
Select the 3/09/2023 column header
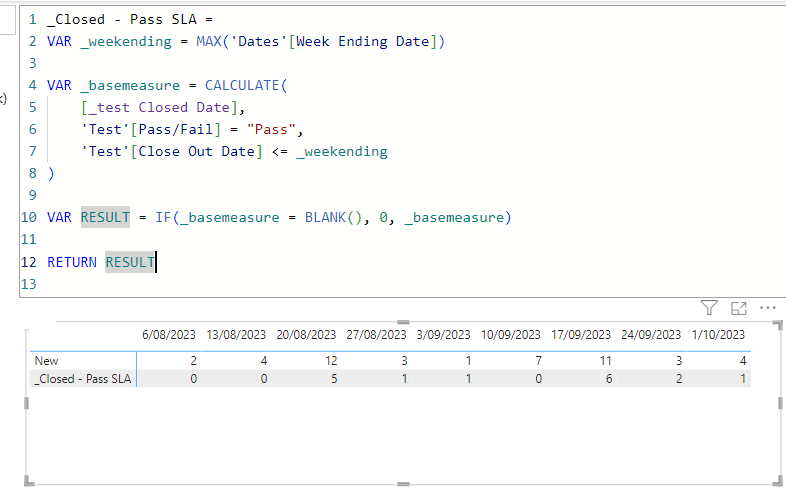[444, 335]
